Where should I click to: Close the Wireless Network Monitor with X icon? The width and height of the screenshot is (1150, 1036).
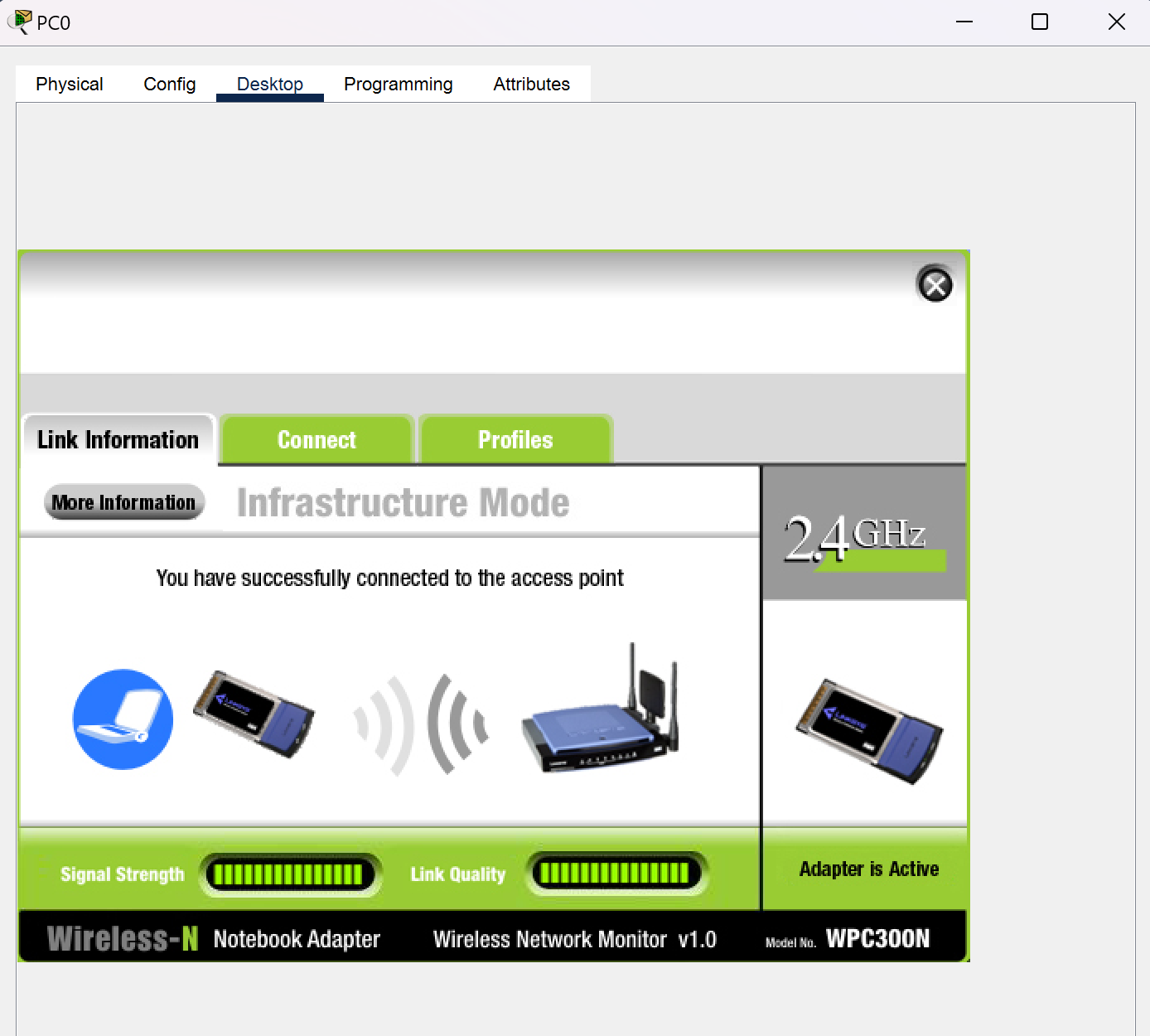(935, 285)
